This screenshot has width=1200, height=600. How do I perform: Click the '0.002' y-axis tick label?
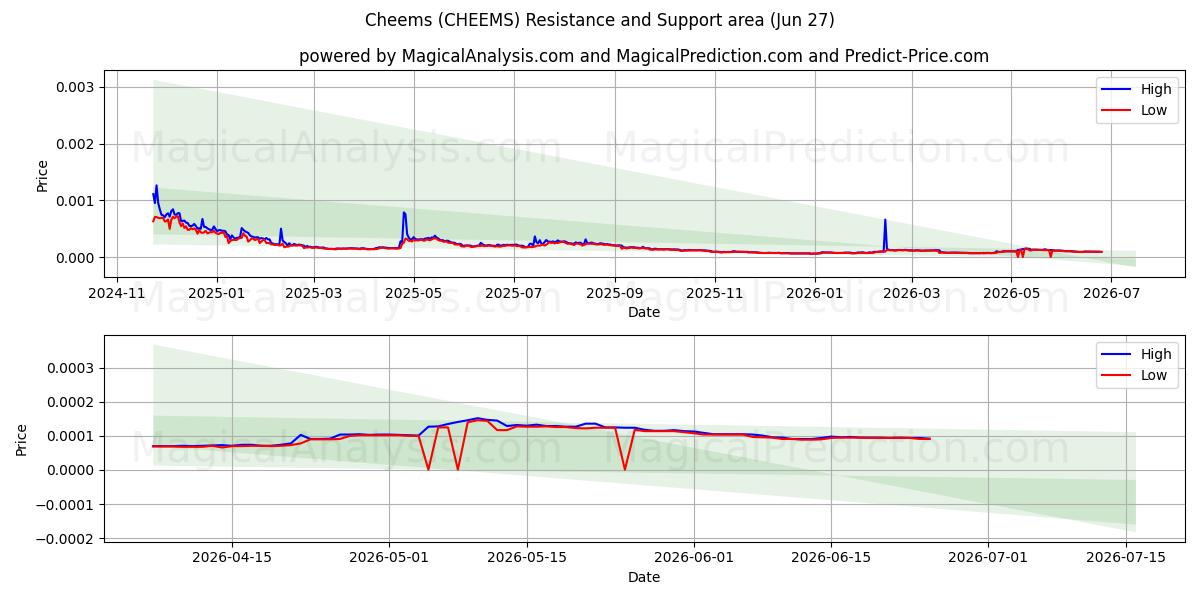tap(76, 144)
